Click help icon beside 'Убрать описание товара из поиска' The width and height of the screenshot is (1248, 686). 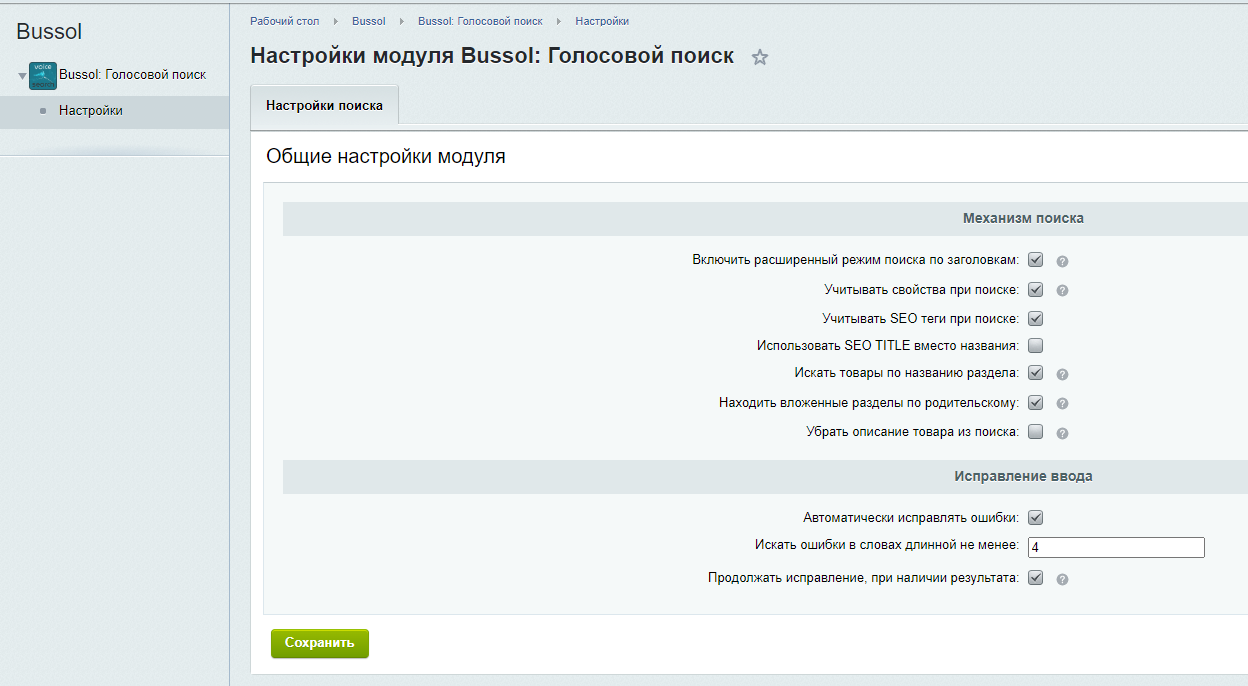1062,433
